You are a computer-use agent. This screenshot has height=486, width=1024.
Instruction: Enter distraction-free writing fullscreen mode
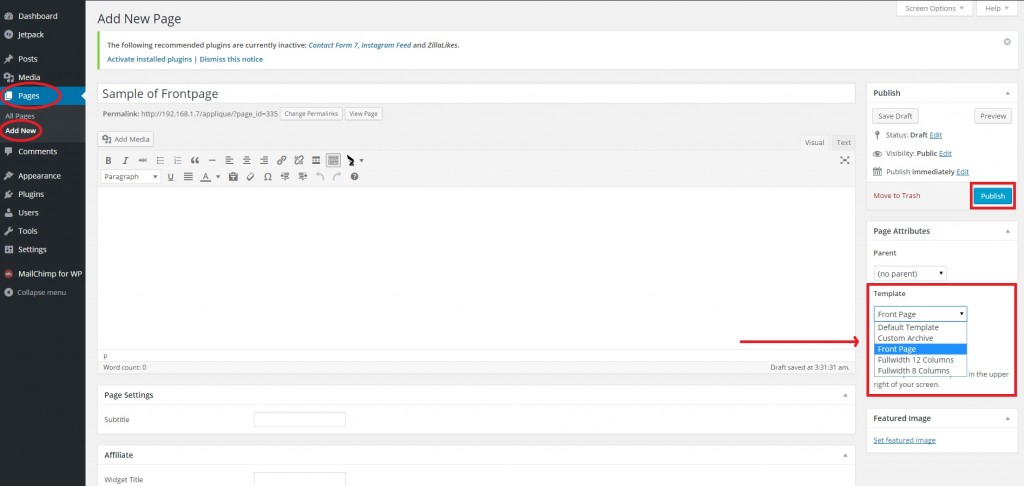845,160
